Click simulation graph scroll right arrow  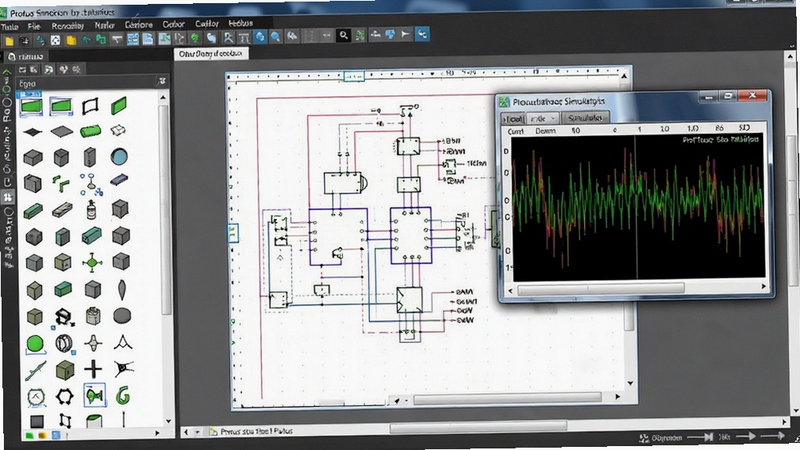pyautogui.click(x=764, y=286)
